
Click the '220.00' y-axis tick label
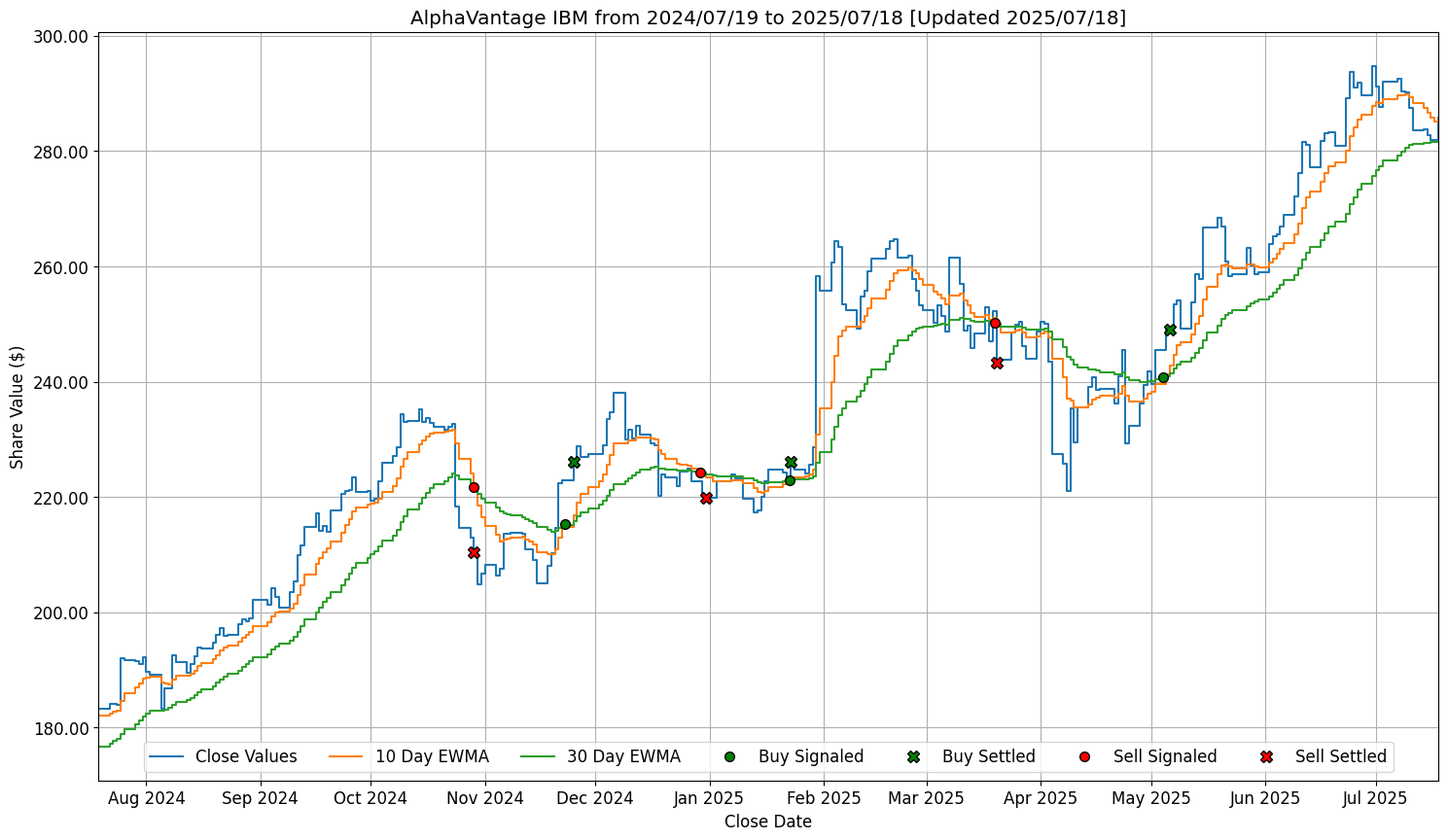click(x=62, y=498)
